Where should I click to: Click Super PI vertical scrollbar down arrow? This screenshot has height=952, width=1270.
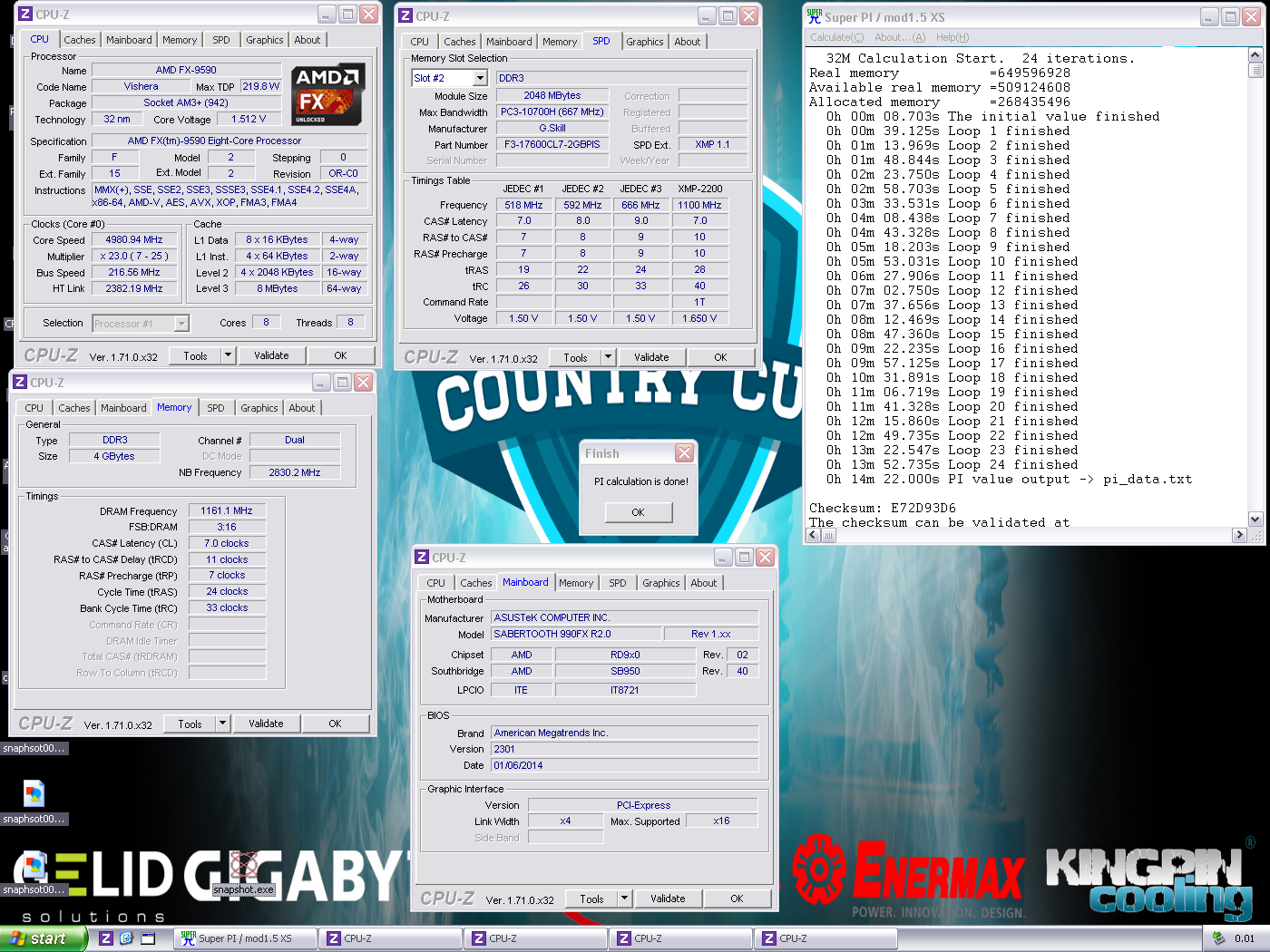1255,520
